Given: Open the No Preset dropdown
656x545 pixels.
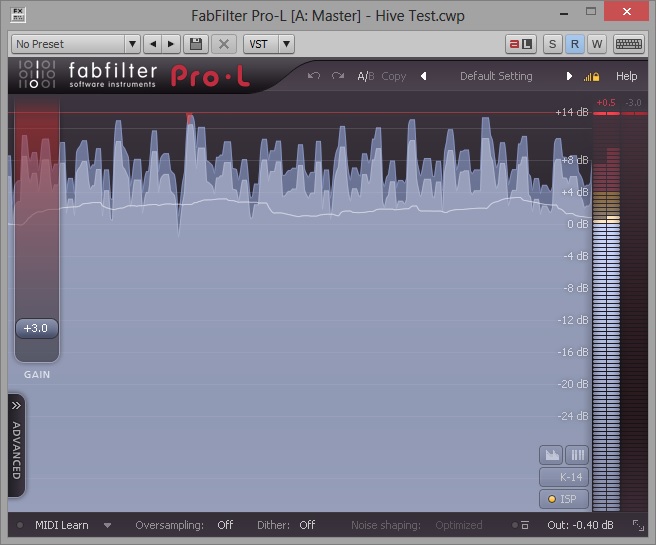Looking at the screenshot, I should pos(76,44).
